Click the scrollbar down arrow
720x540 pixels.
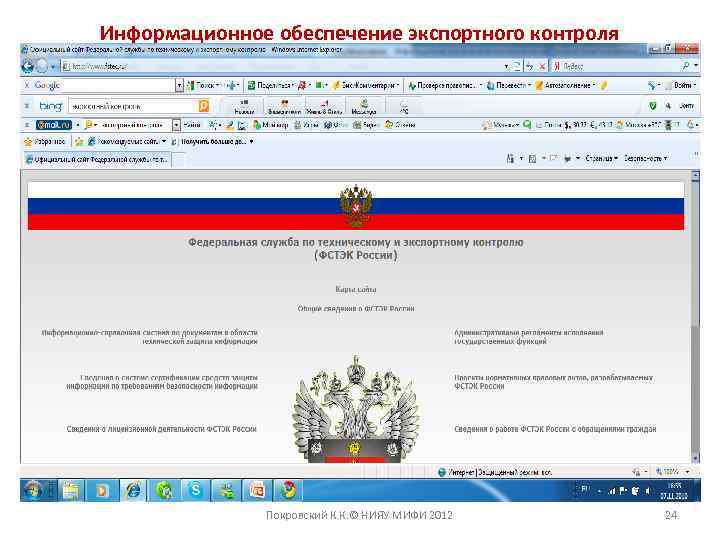pyautogui.click(x=695, y=458)
